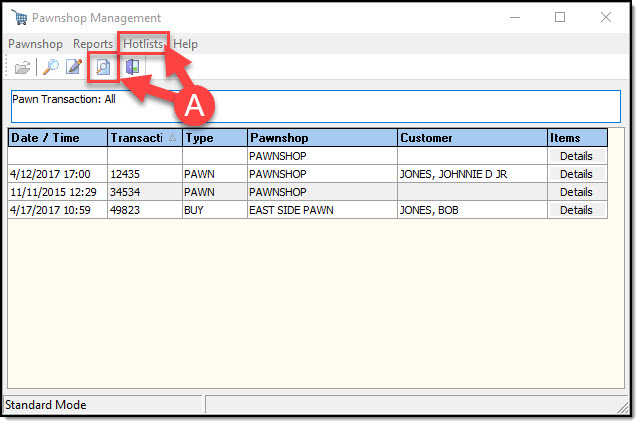This screenshot has height=425, width=640.
Task: Click the open folder toolbar icon
Action: 22,67
